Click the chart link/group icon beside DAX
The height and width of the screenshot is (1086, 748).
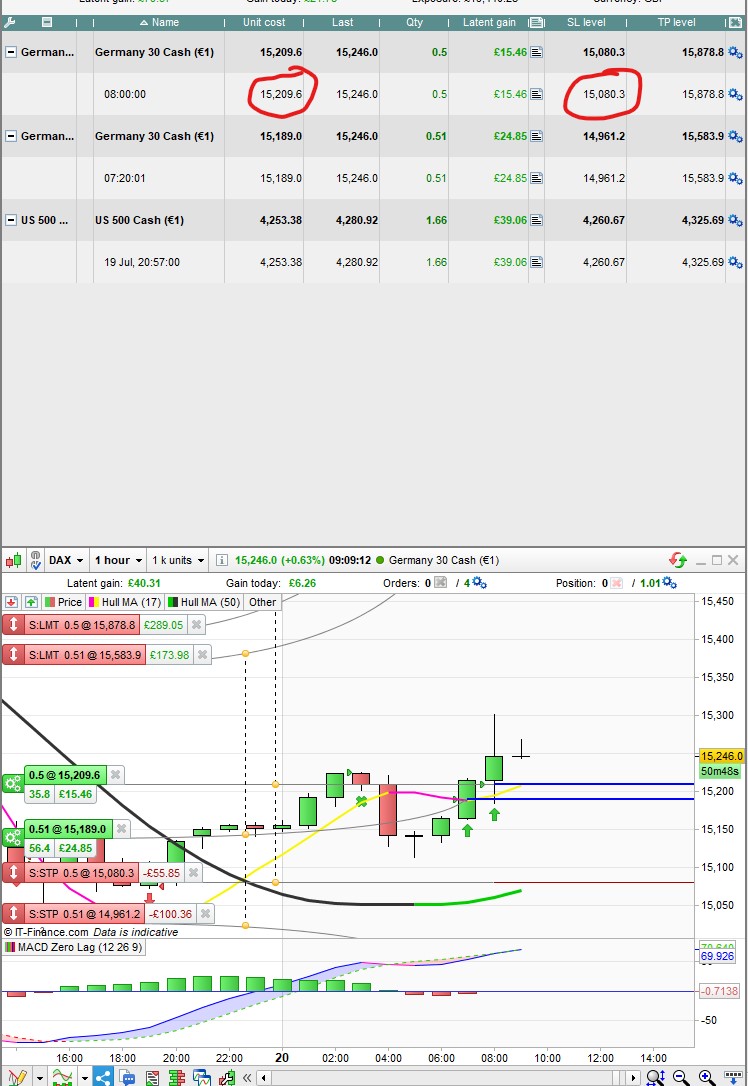[x=35, y=560]
